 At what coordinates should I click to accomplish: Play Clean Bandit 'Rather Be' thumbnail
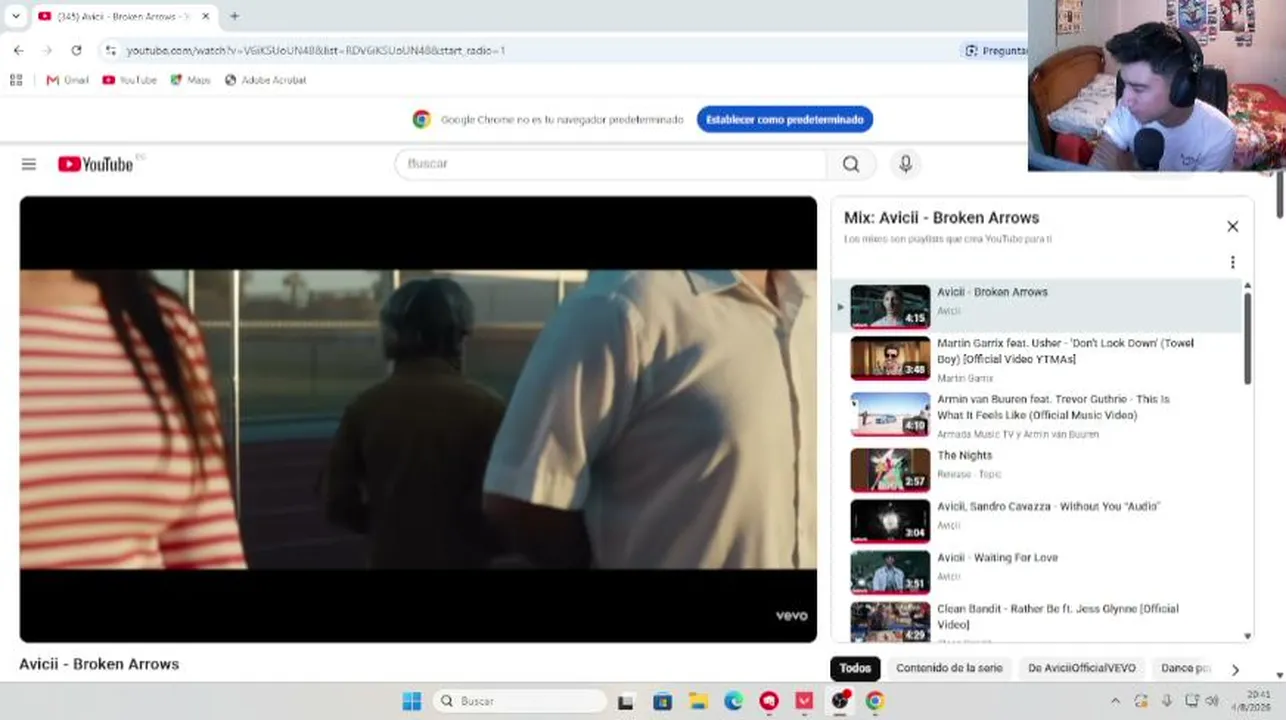(890, 622)
